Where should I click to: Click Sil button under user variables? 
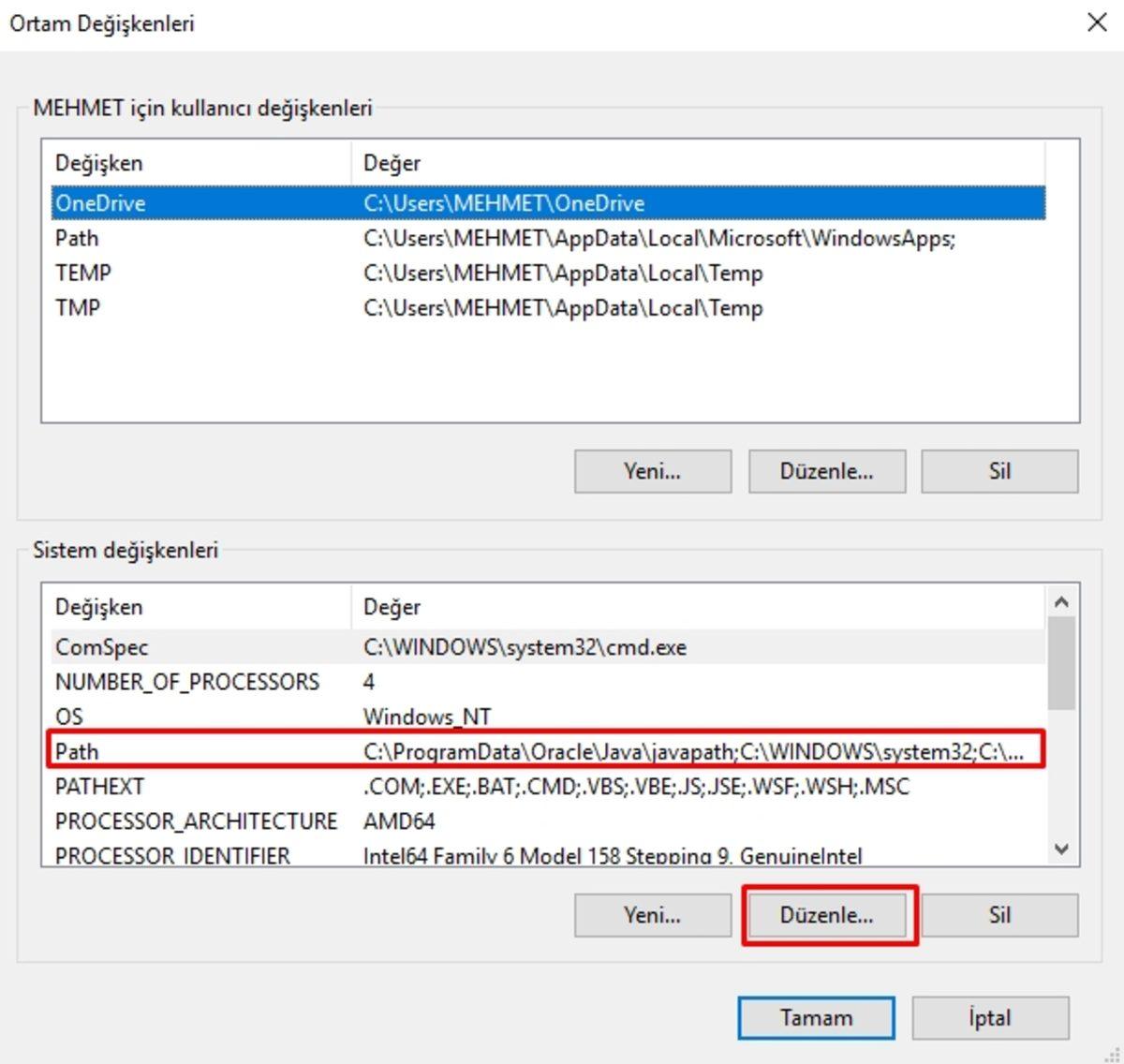(999, 471)
